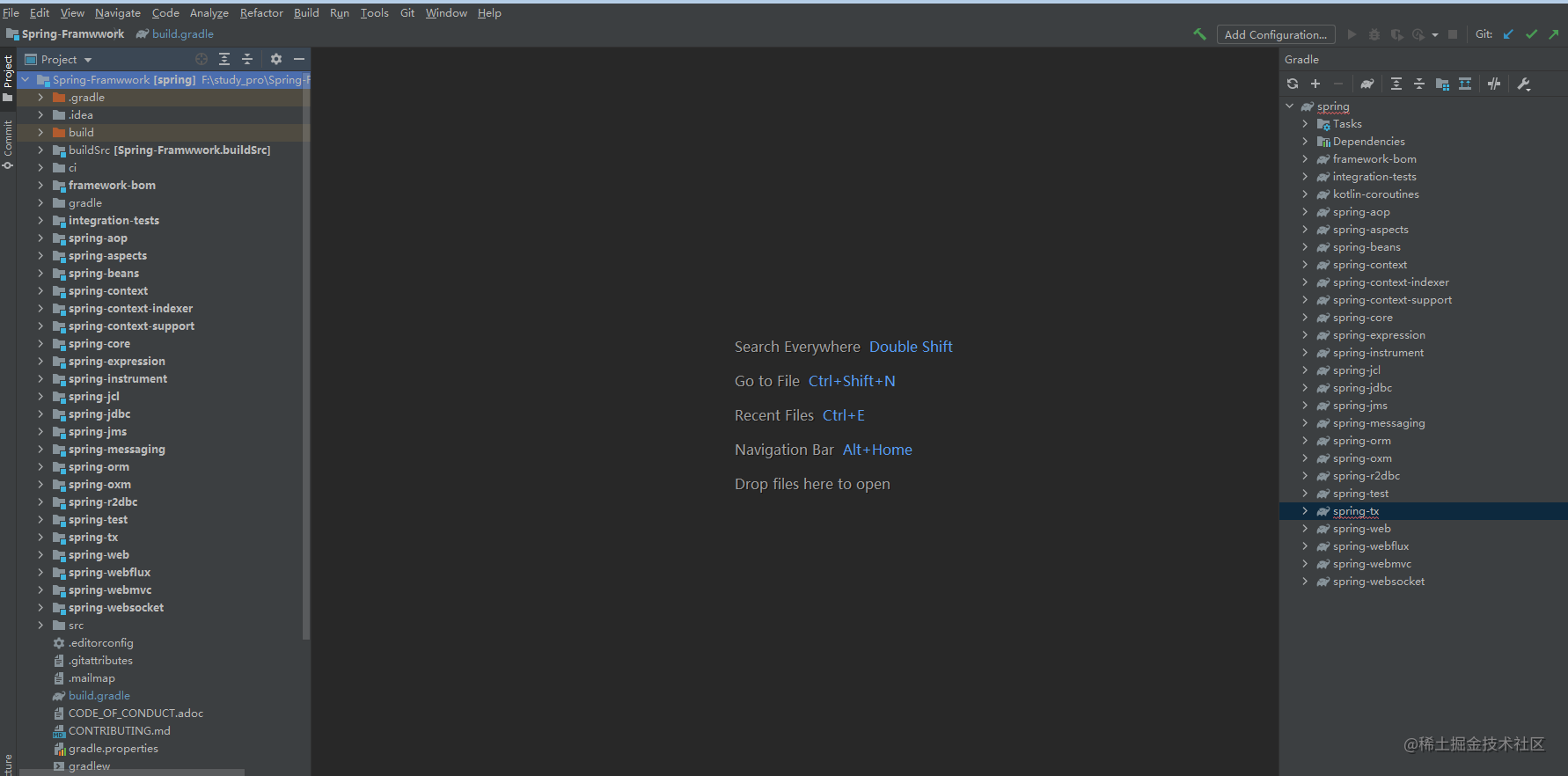The height and width of the screenshot is (776, 1568).
Task: Expand the src folder in Project tree
Action: pyautogui.click(x=40, y=625)
